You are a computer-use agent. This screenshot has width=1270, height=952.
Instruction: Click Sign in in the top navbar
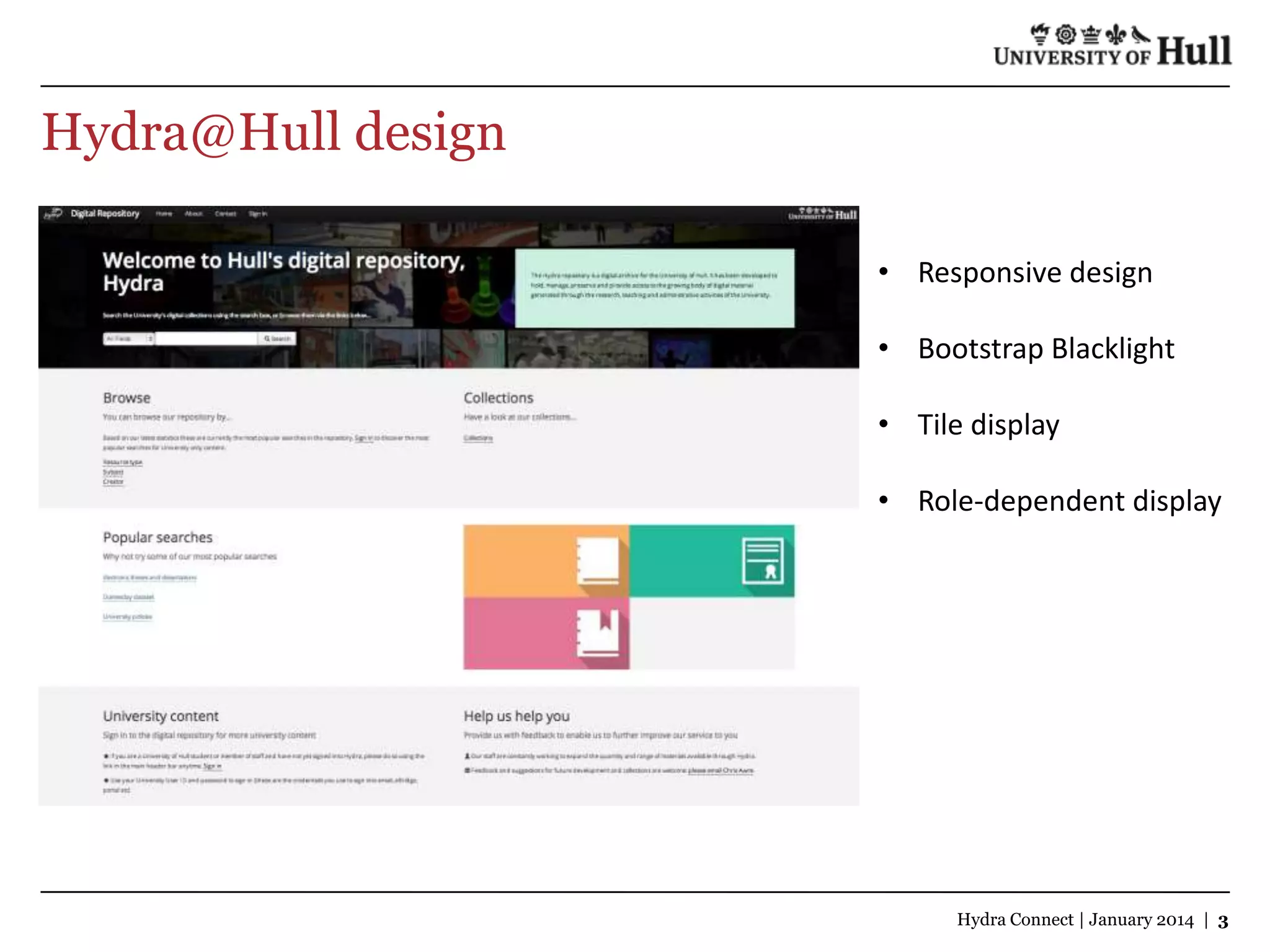click(258, 214)
